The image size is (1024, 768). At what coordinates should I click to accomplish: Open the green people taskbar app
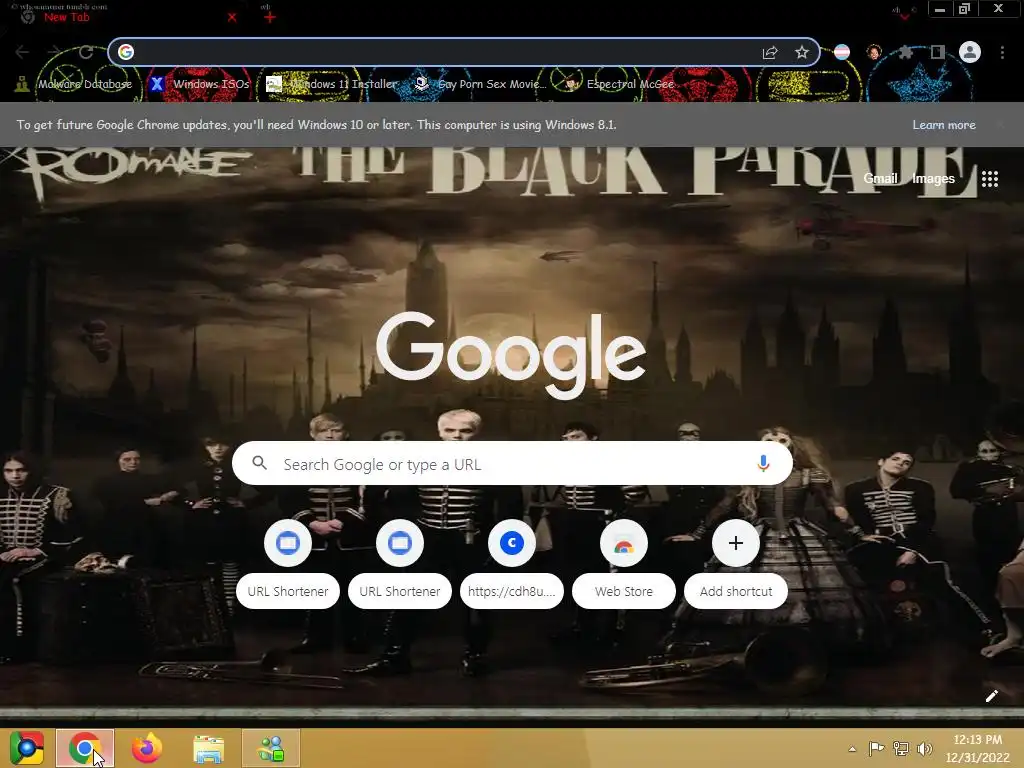click(x=271, y=748)
